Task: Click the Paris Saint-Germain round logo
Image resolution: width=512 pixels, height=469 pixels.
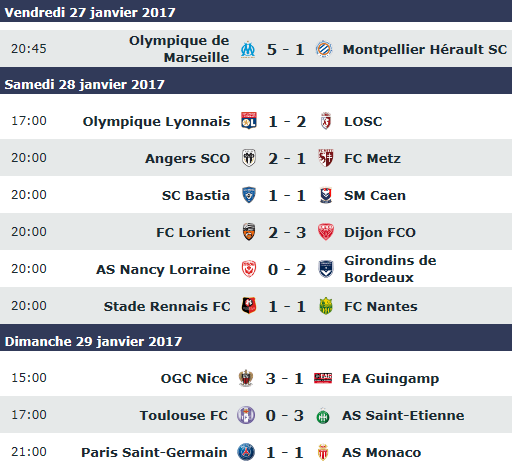Action: pos(246,452)
